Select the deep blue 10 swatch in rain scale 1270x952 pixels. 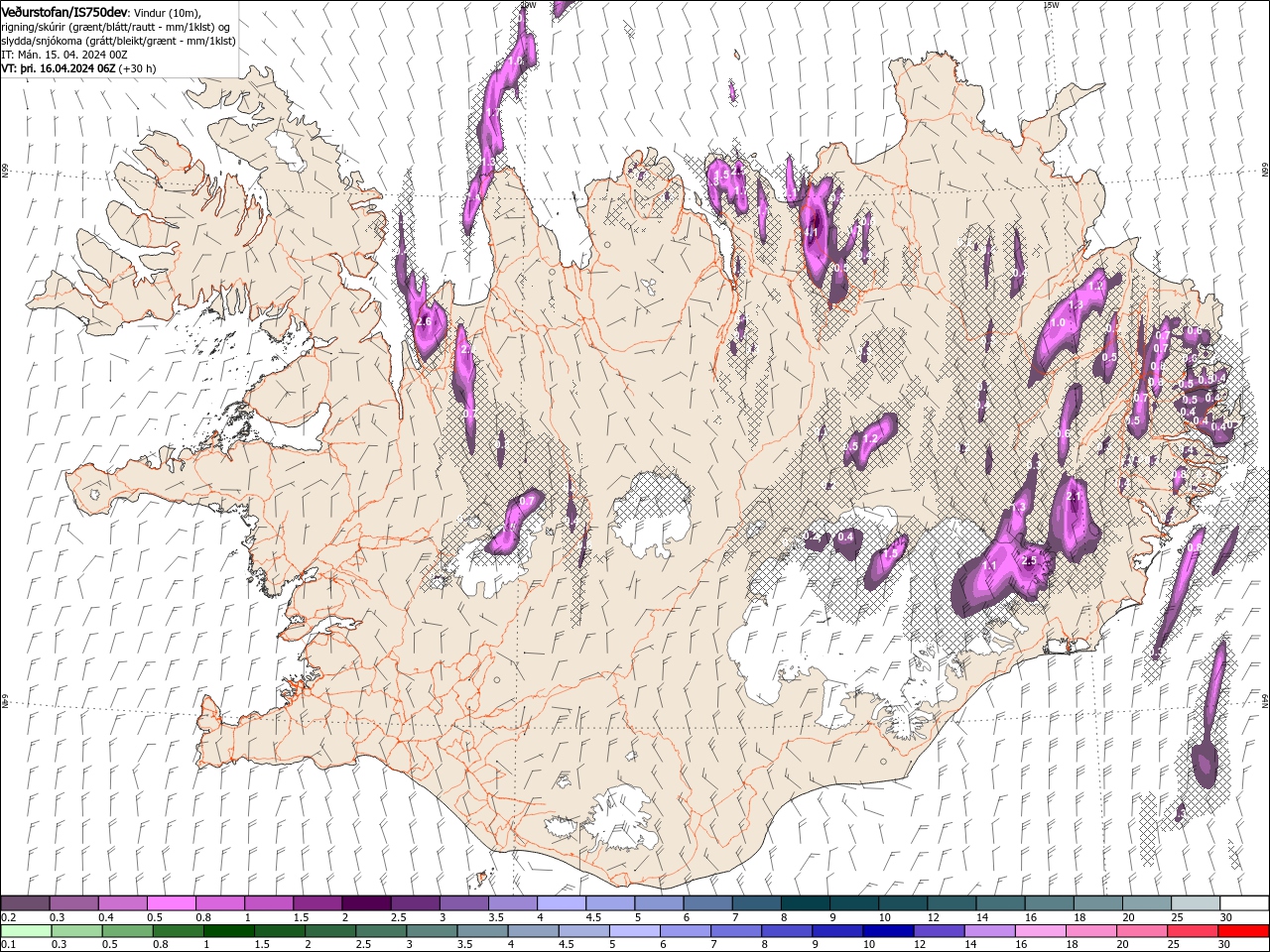click(x=887, y=931)
